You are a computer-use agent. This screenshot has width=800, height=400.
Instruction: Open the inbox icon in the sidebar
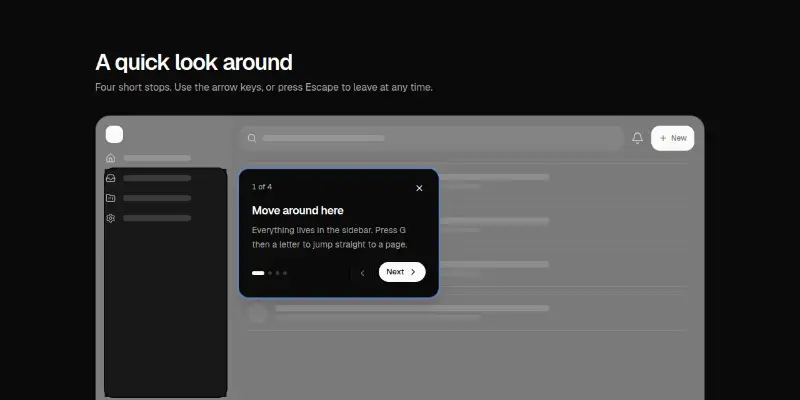pos(110,178)
